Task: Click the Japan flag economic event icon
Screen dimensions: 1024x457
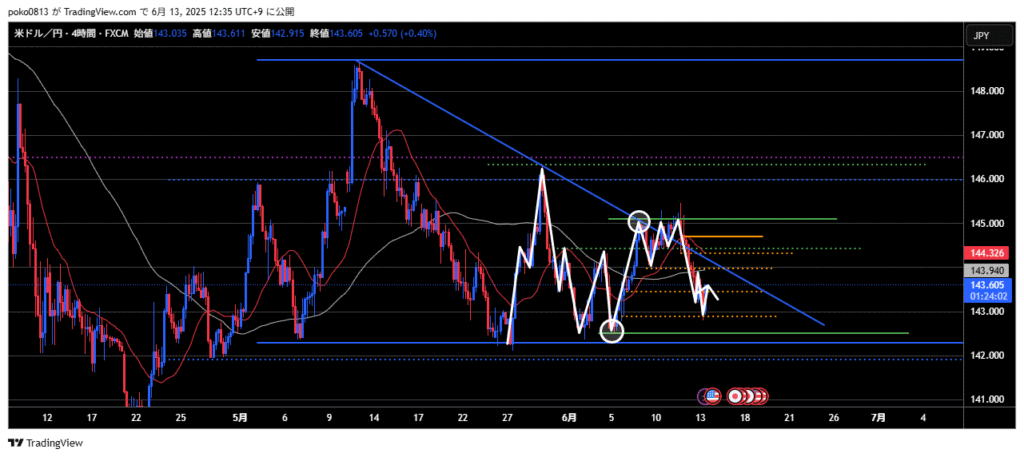Action: [737, 396]
